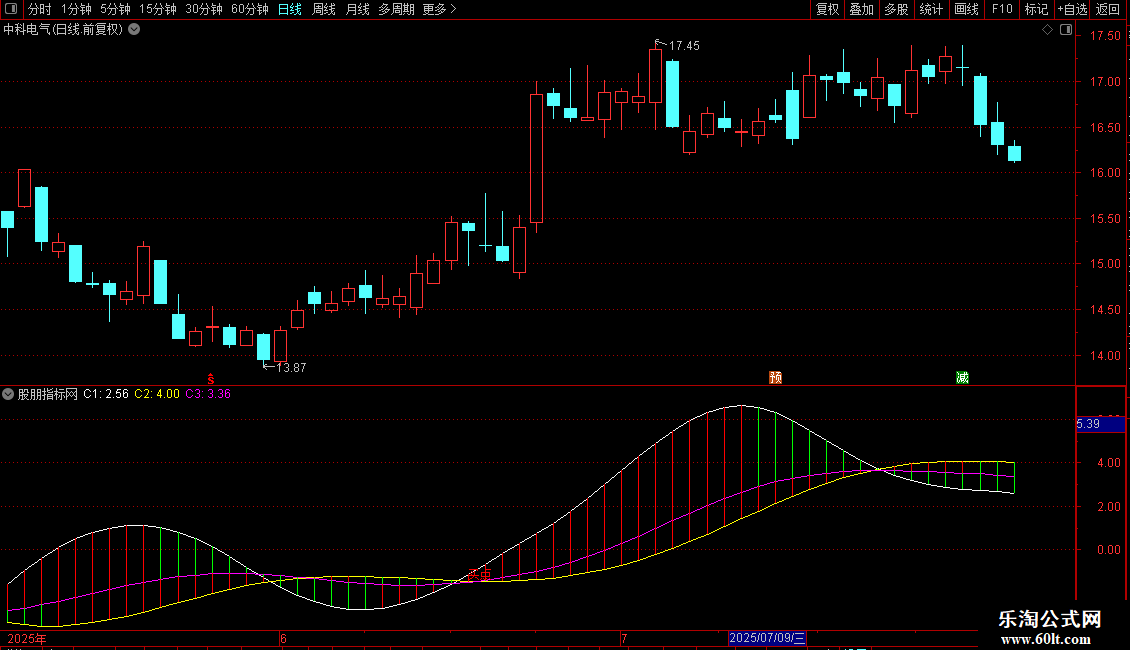Activate the 画线 drawing tools
This screenshot has width=1130, height=650.
click(x=966, y=9)
